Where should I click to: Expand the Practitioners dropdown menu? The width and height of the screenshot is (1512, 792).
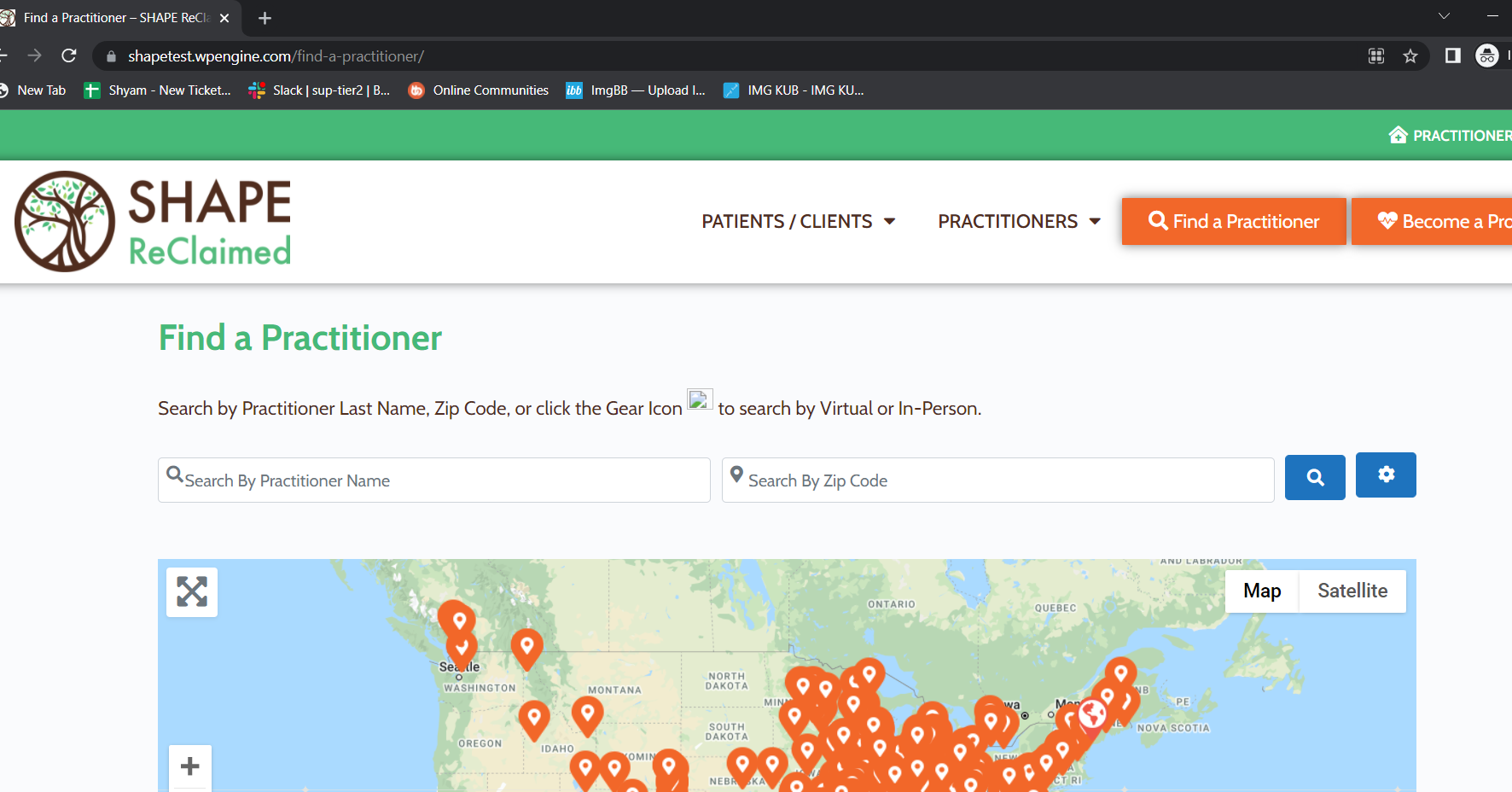click(x=1019, y=222)
